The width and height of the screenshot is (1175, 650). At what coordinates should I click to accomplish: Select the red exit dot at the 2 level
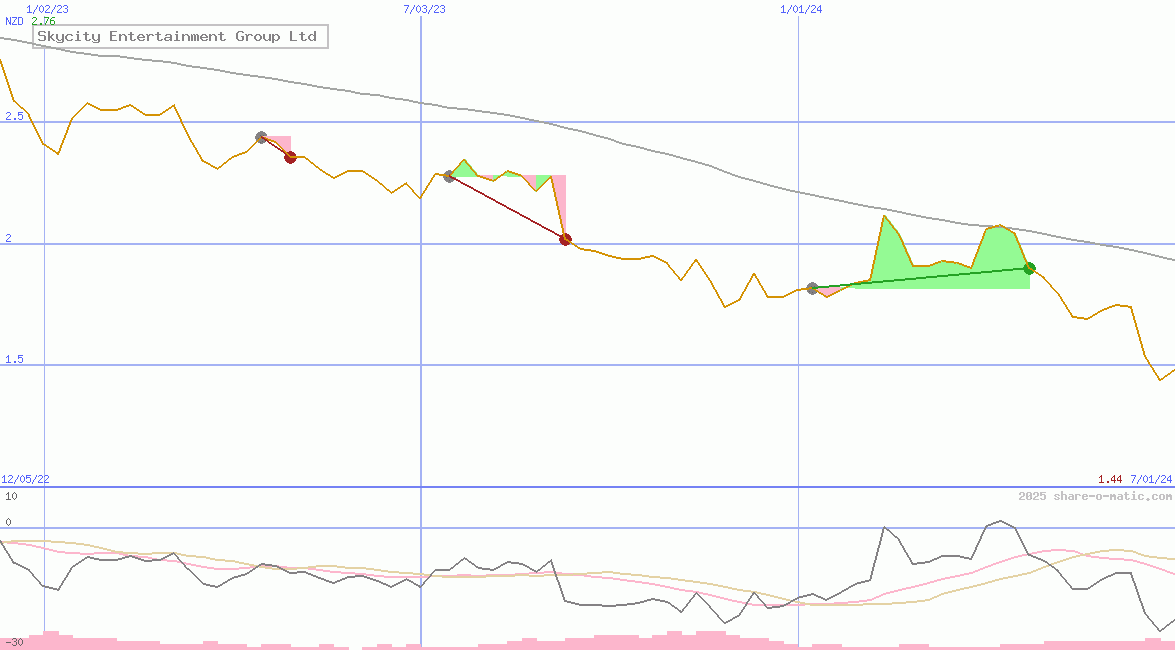(565, 239)
